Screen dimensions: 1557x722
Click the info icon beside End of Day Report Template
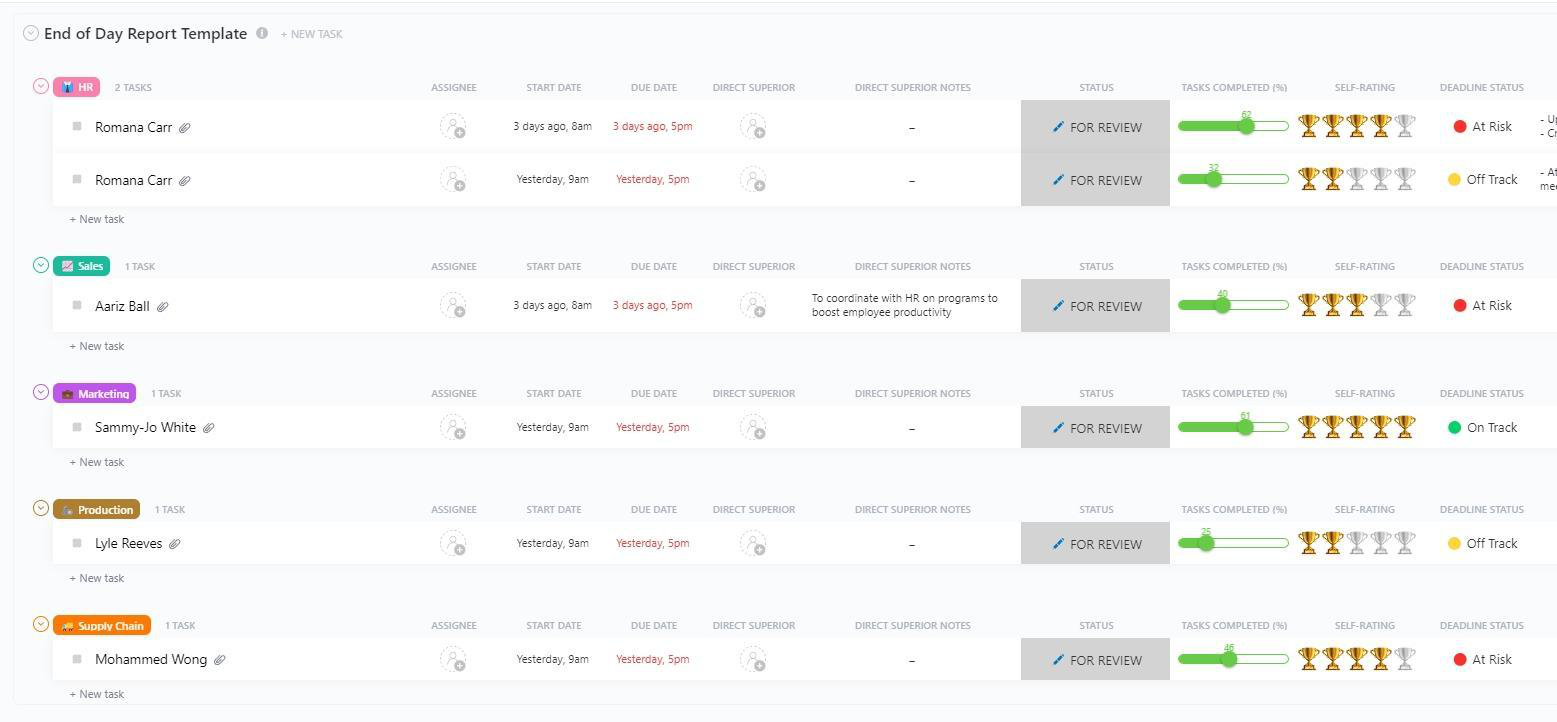(262, 33)
